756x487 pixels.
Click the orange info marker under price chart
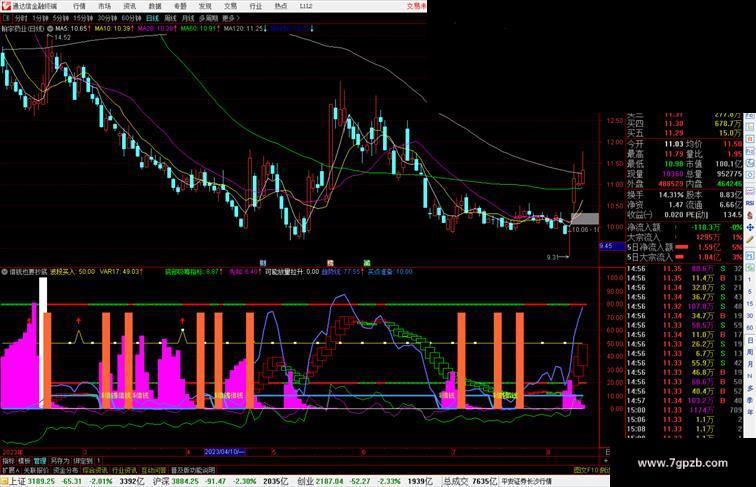pyautogui.click(x=330, y=263)
